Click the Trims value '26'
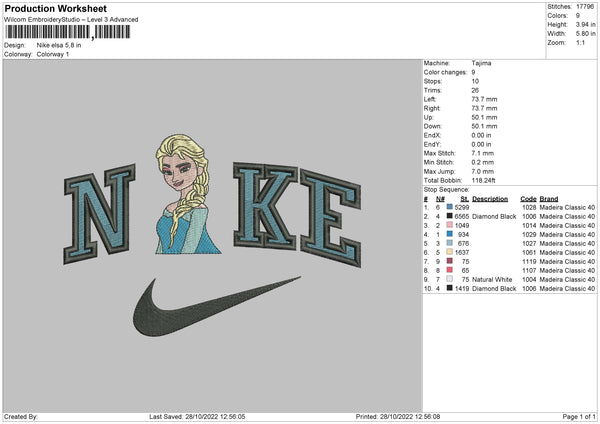This screenshot has width=600, height=424. 475,90
